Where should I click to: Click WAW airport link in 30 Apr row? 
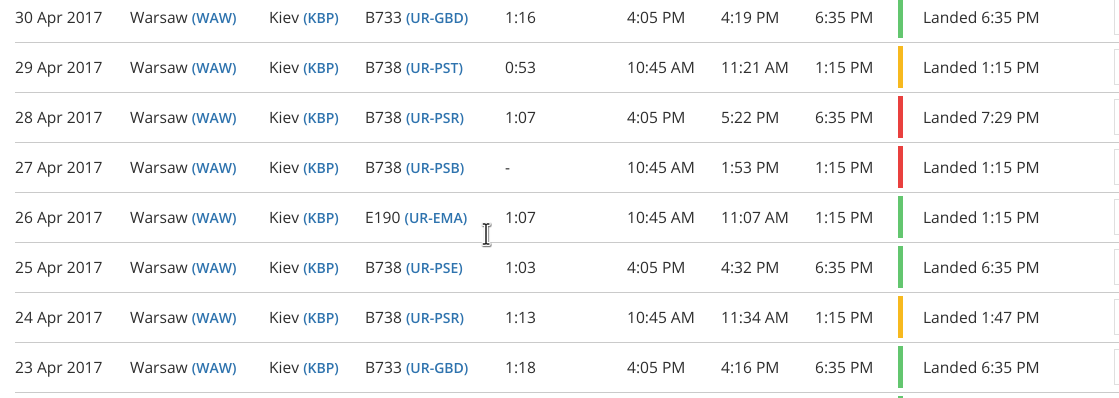click(x=214, y=18)
